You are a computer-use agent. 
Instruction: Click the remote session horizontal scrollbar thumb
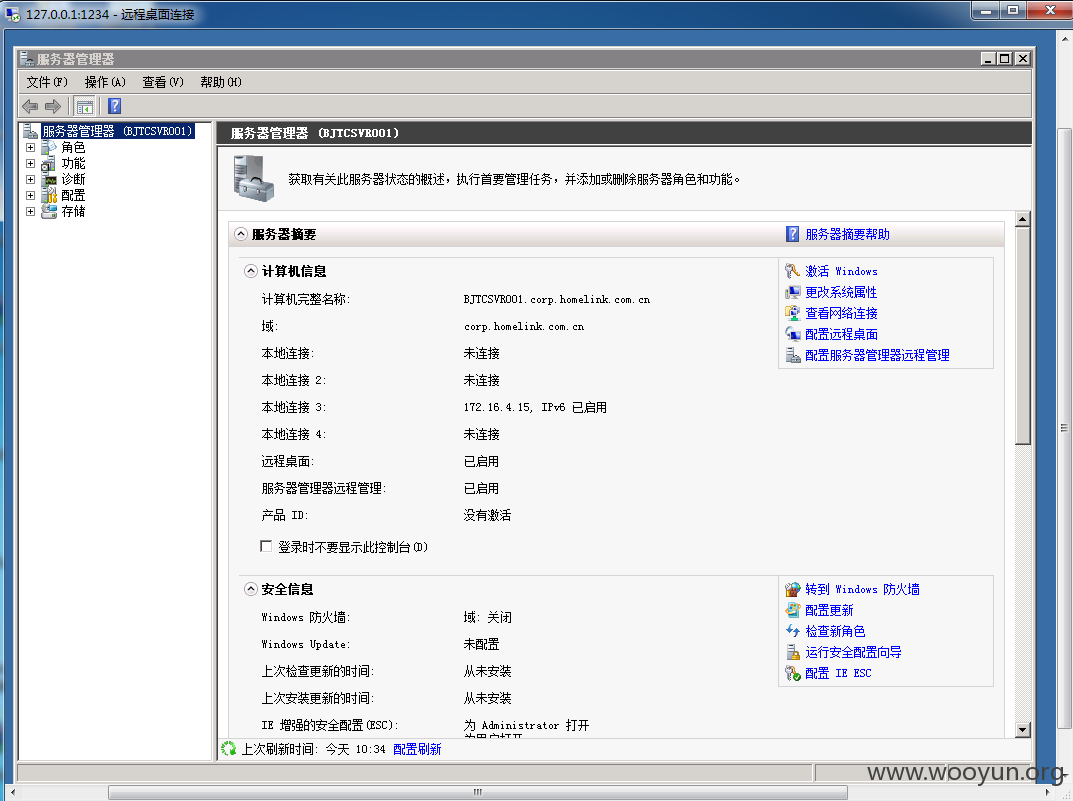point(478,792)
